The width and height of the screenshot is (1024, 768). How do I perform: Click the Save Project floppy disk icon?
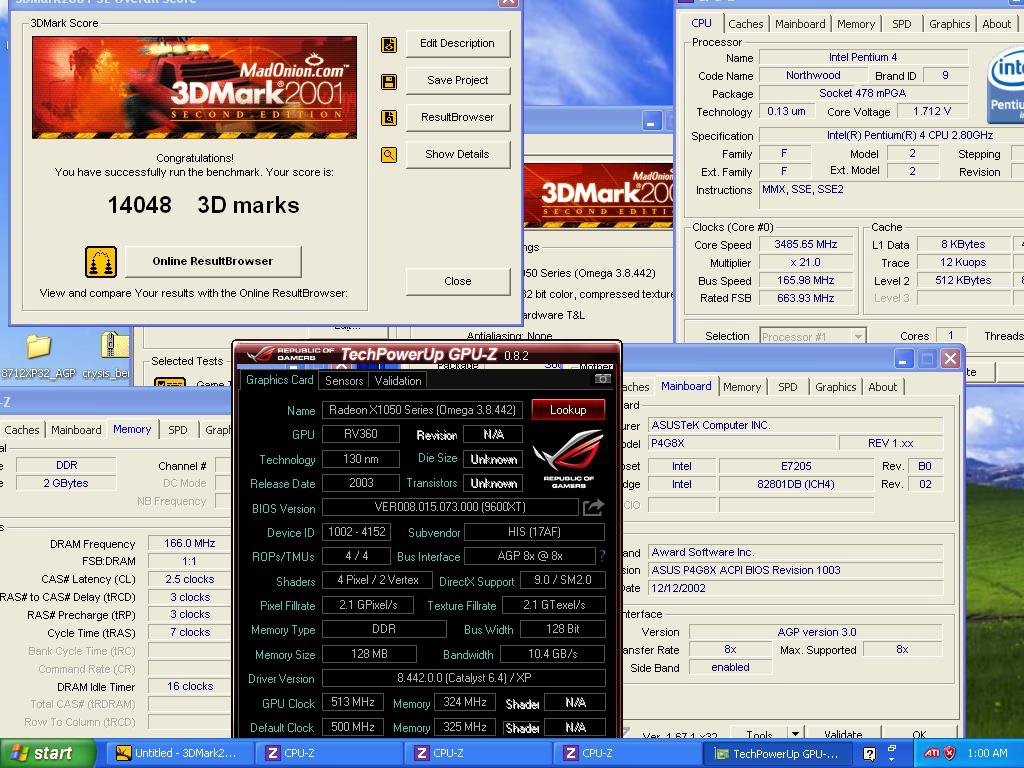(389, 81)
